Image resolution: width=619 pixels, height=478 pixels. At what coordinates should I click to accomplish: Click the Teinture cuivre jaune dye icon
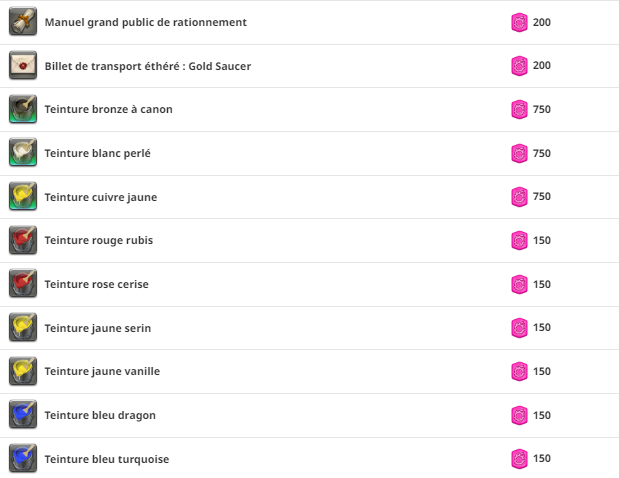pos(23,196)
